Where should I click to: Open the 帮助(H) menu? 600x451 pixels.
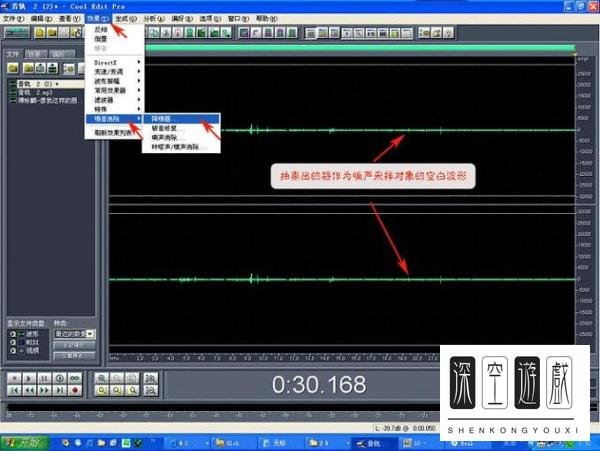(267, 18)
